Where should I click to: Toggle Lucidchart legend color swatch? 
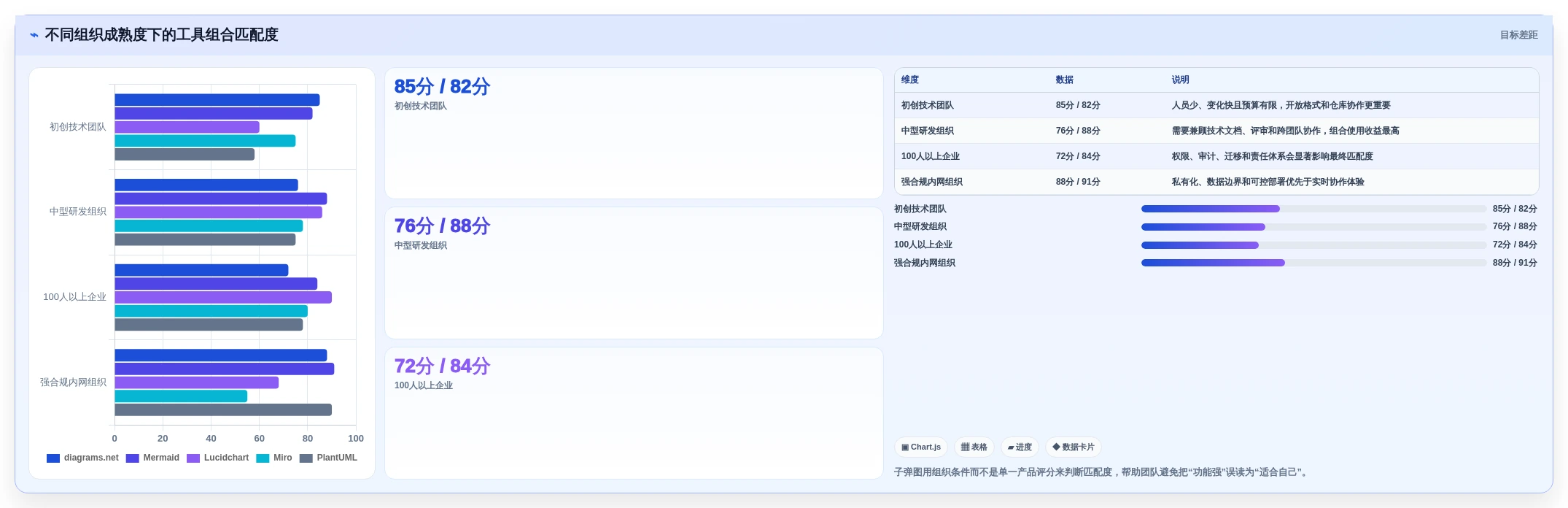coord(193,458)
